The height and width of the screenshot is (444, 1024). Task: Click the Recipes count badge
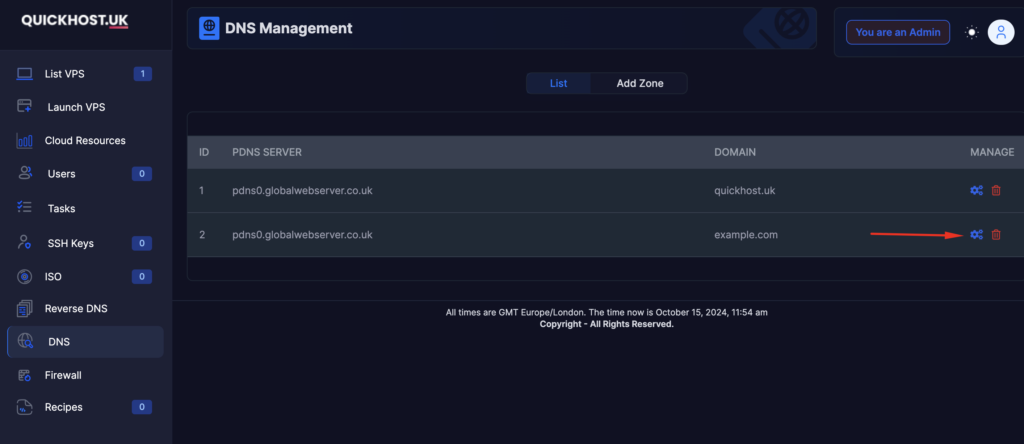pyautogui.click(x=142, y=407)
